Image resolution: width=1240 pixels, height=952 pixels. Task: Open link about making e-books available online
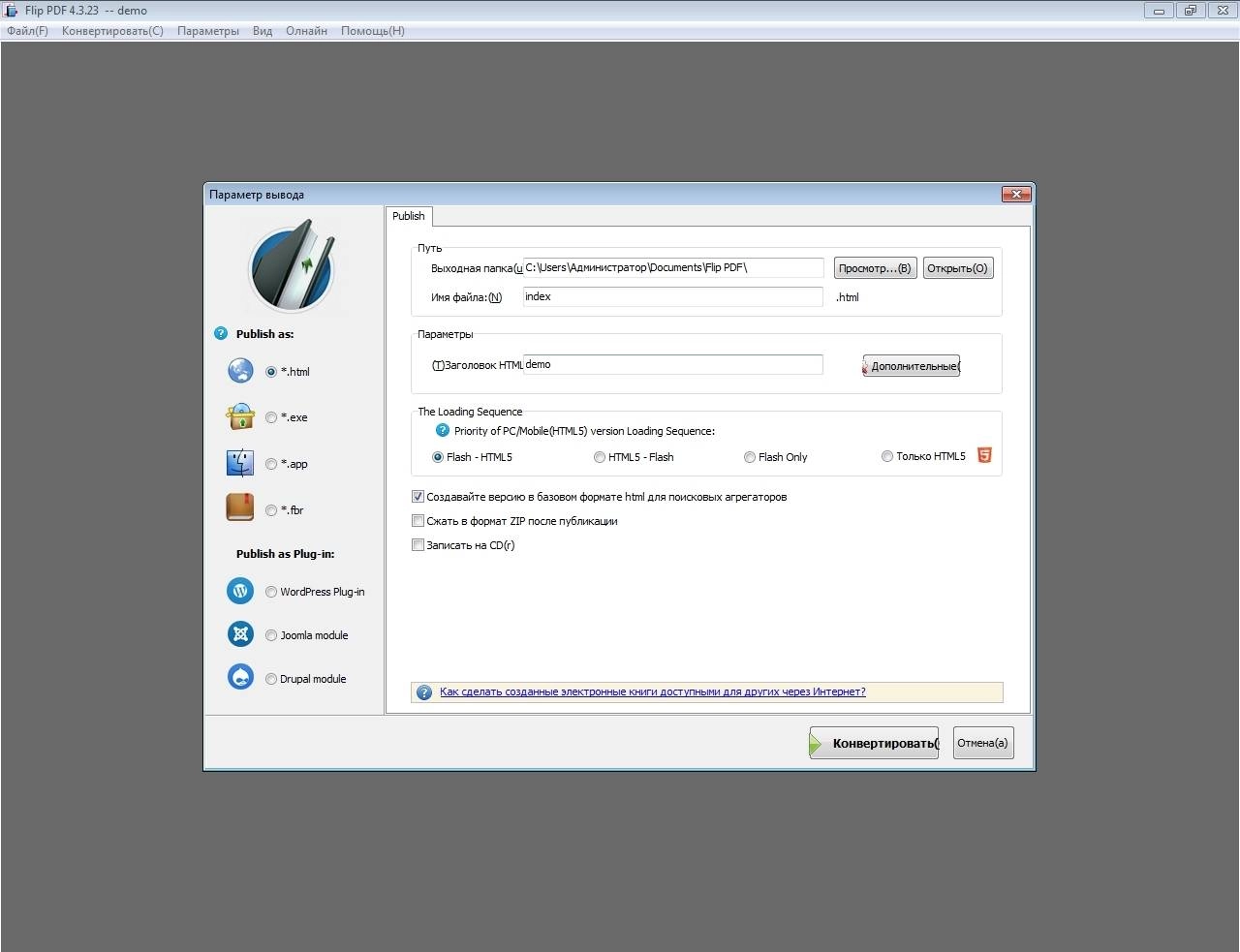[x=652, y=691]
